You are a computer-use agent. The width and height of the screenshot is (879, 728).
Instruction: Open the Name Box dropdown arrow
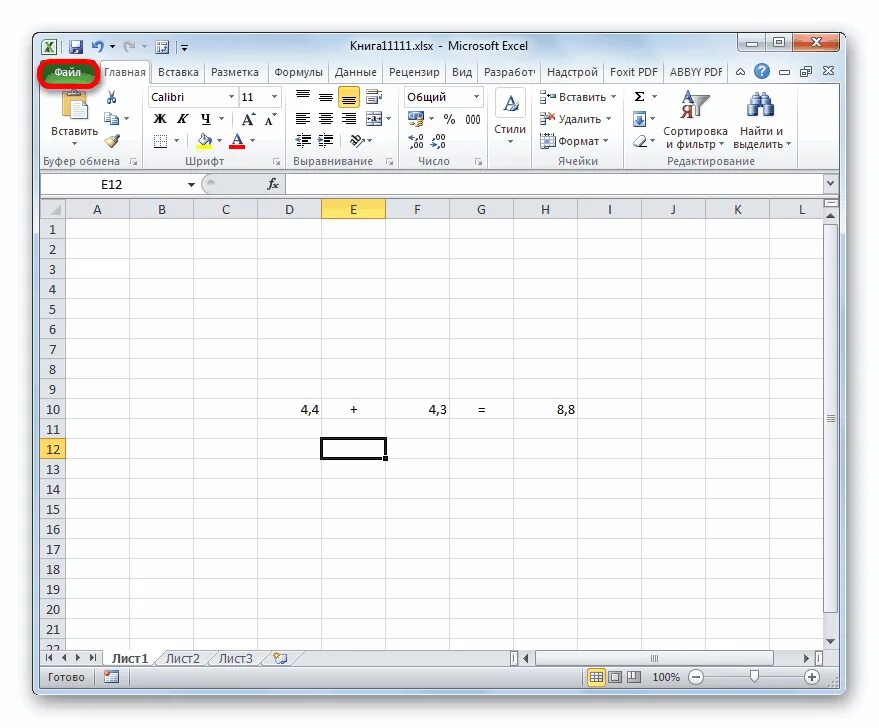pyautogui.click(x=191, y=184)
